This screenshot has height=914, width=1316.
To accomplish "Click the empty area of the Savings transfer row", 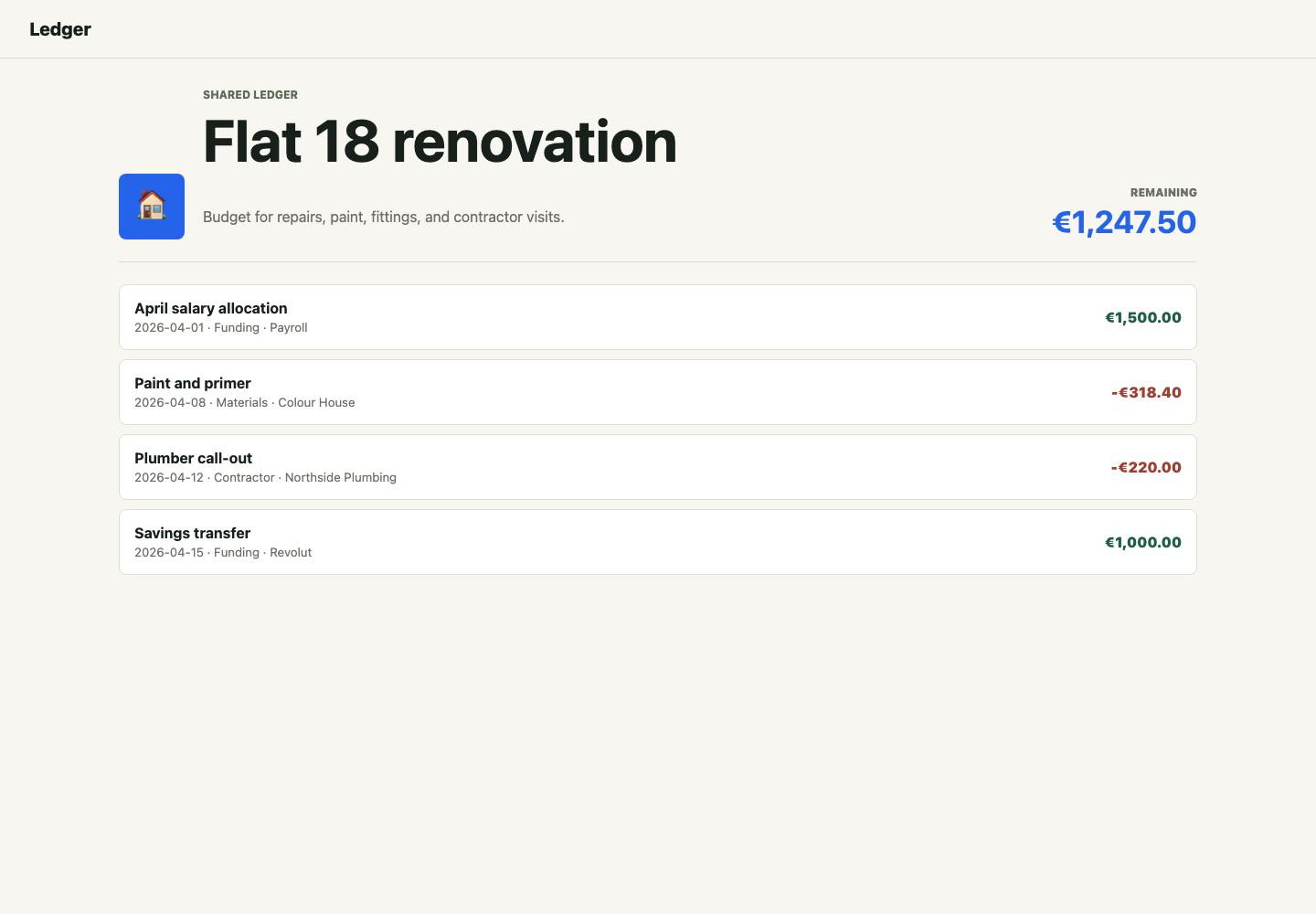I will pos(695,542).
